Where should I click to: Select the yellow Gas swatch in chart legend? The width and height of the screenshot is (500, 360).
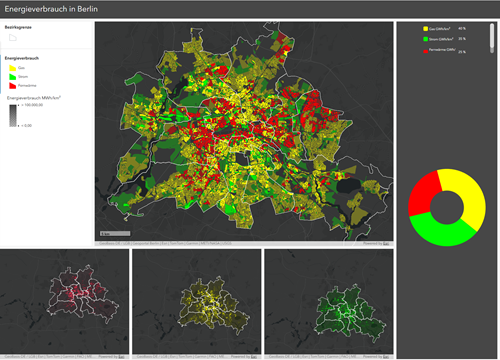pos(425,29)
